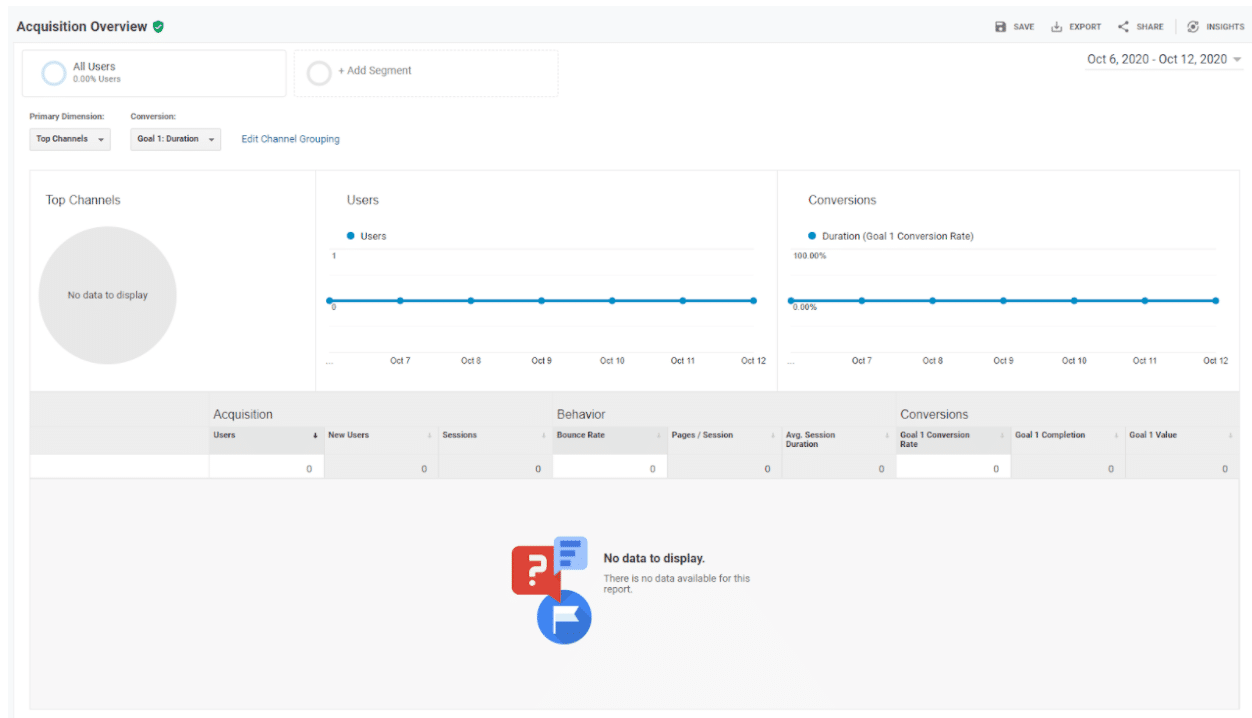Click the All Users segment circle icon
Image resolution: width=1252 pixels, height=718 pixels.
53,73
